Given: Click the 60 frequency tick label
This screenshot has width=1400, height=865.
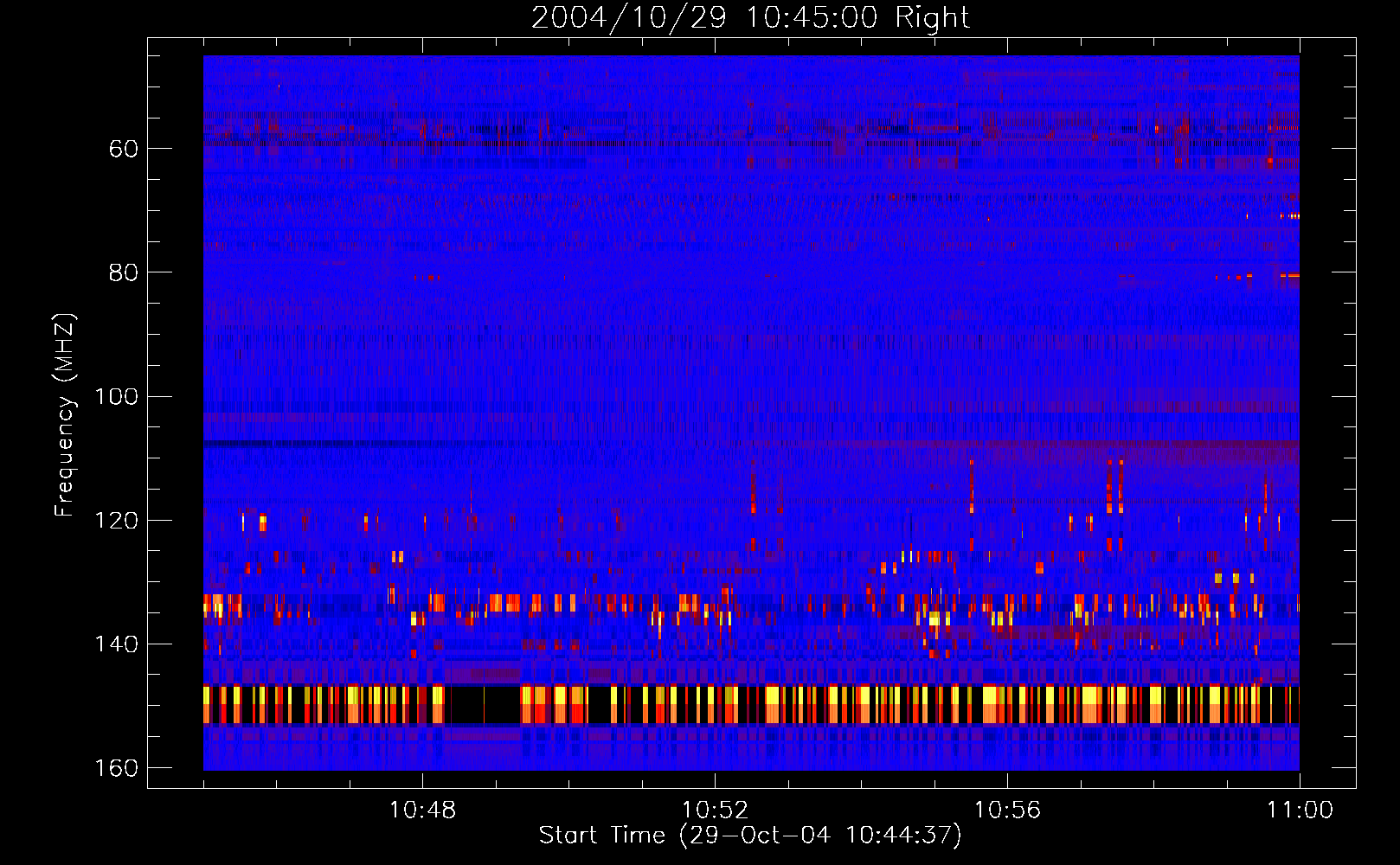Looking at the screenshot, I should [x=124, y=149].
